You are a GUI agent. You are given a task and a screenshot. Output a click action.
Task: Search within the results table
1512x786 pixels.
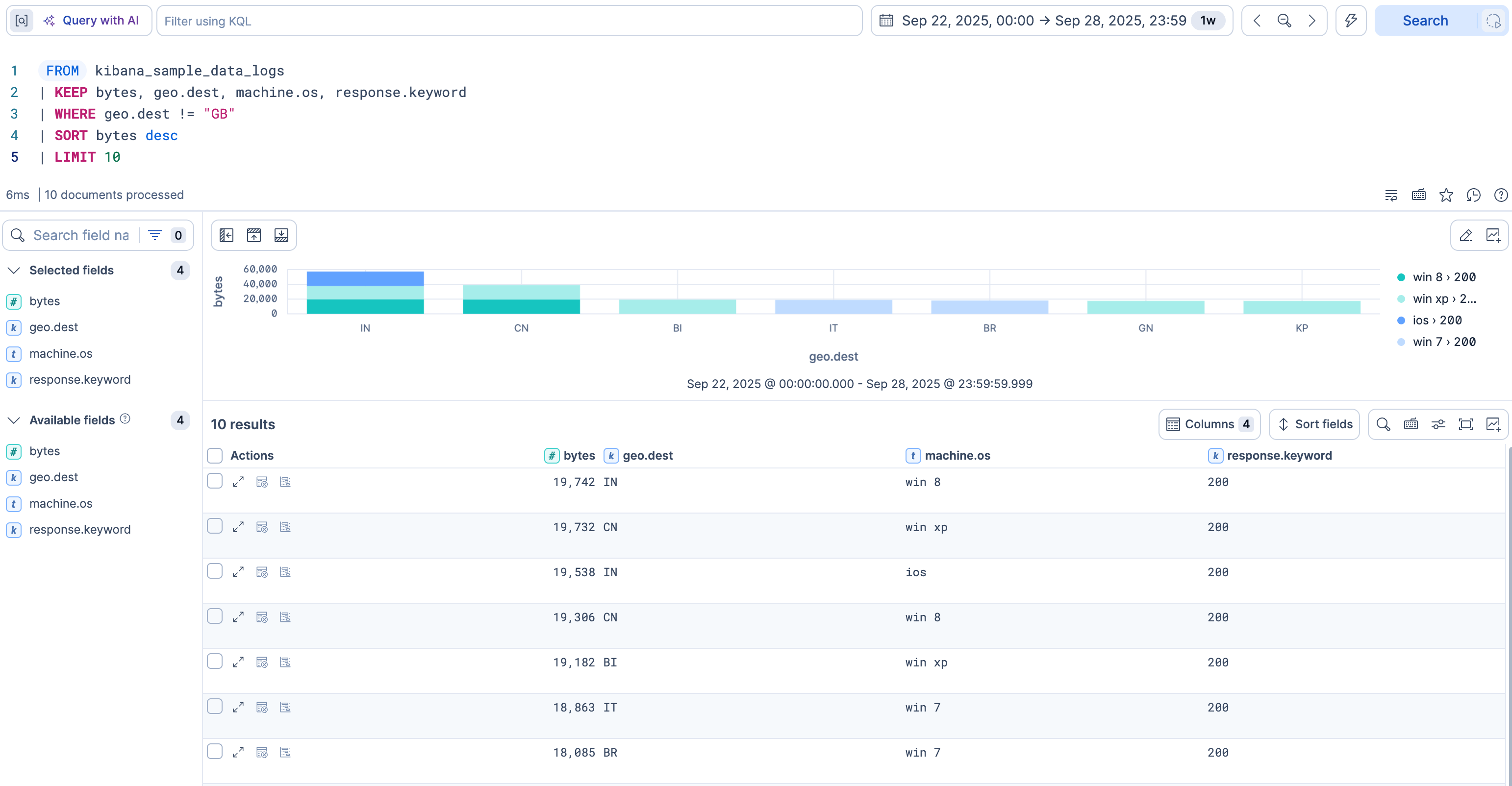1383,424
